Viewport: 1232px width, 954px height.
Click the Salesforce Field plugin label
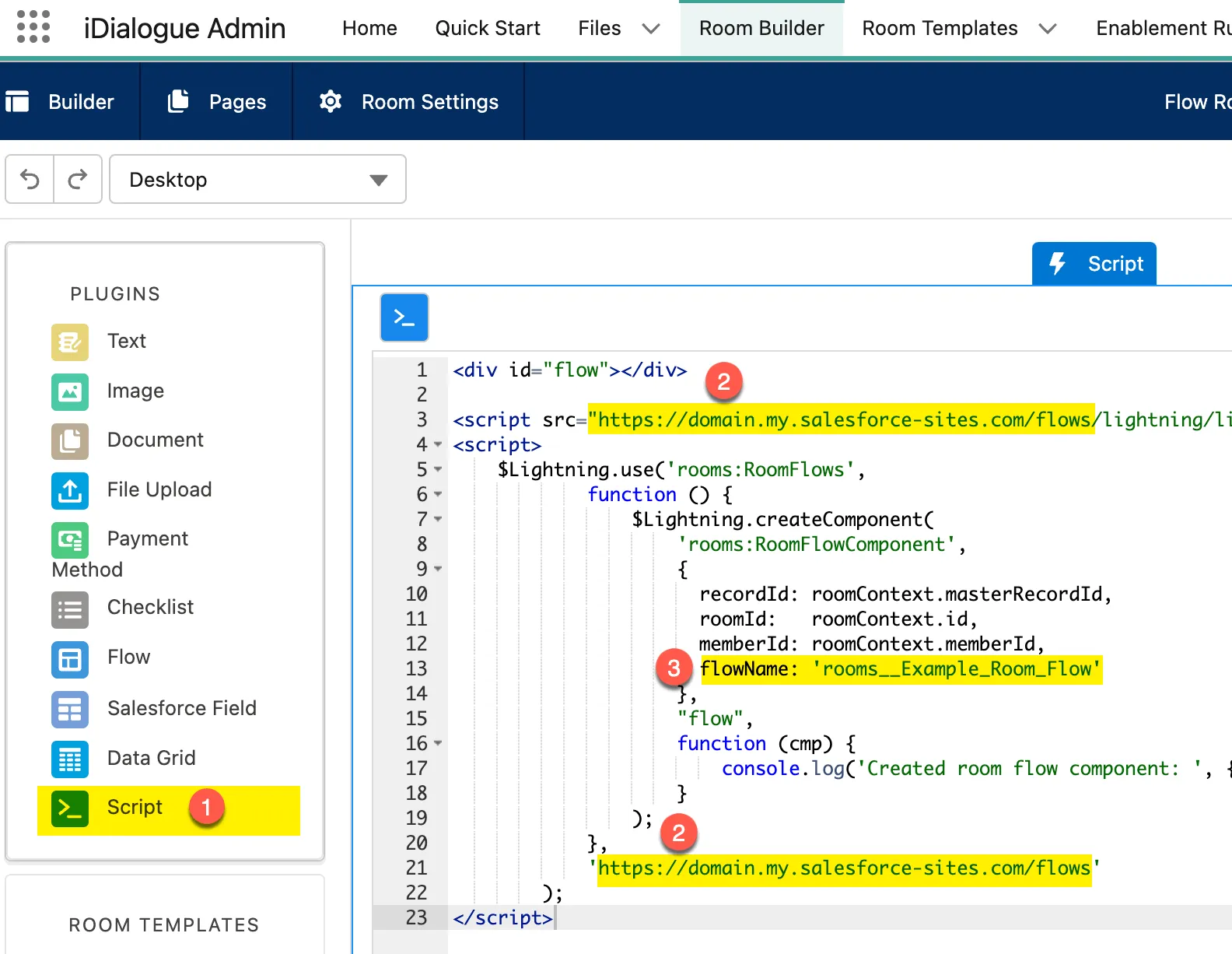[x=182, y=708]
